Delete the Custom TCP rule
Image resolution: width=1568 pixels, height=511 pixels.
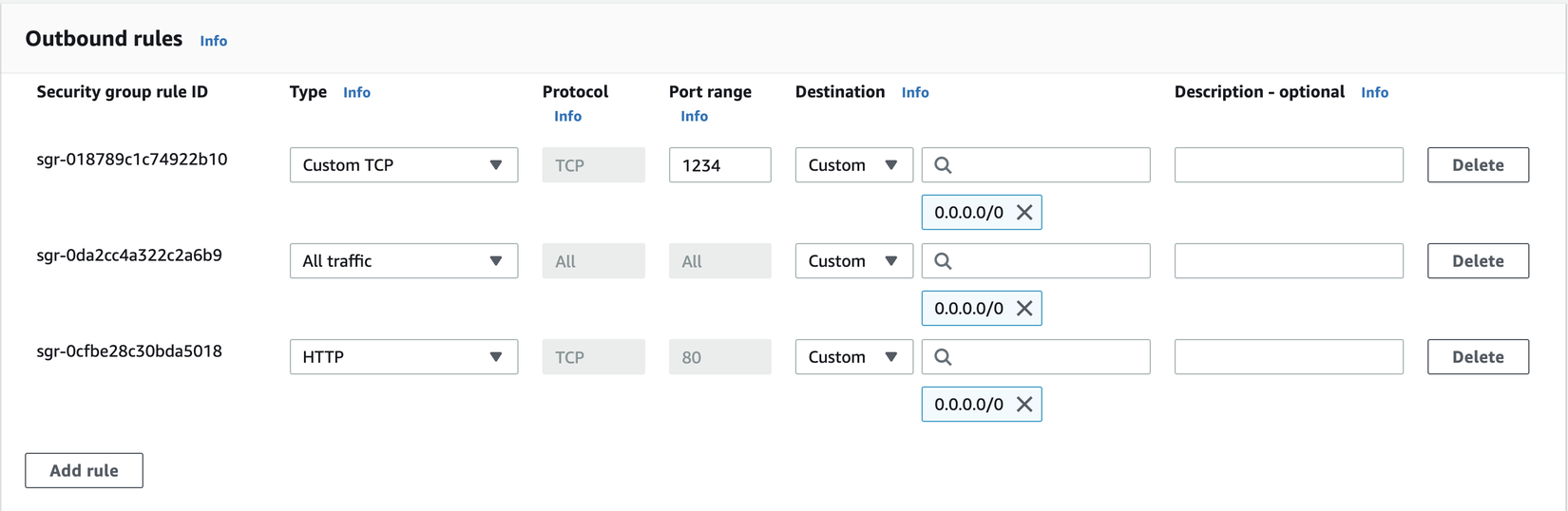[1477, 165]
